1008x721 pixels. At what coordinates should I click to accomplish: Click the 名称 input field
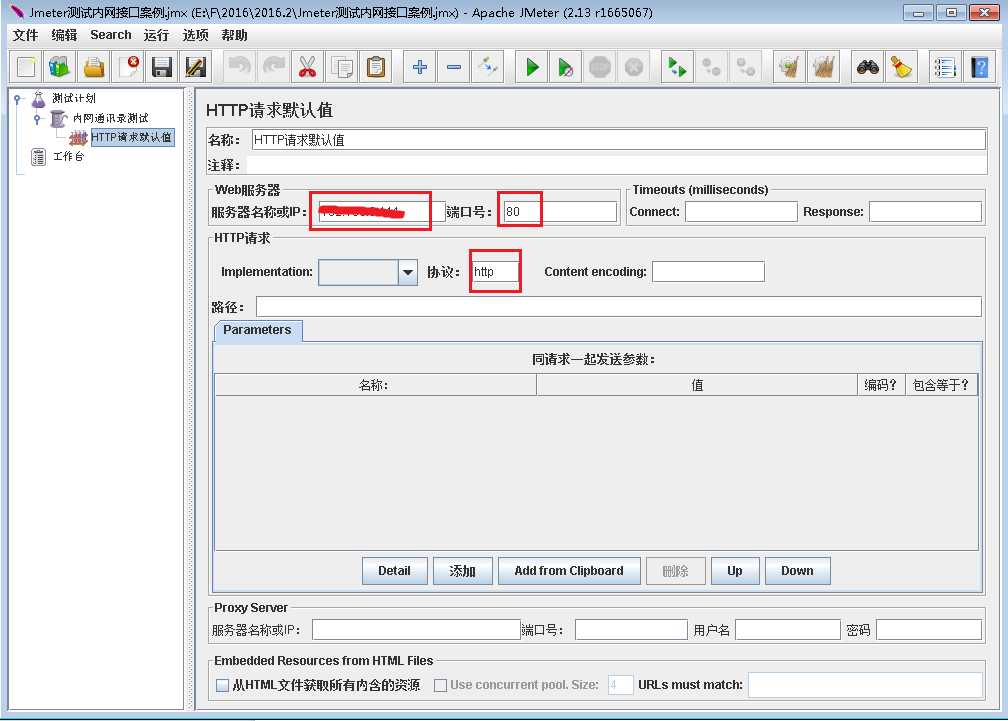pyautogui.click(x=618, y=140)
